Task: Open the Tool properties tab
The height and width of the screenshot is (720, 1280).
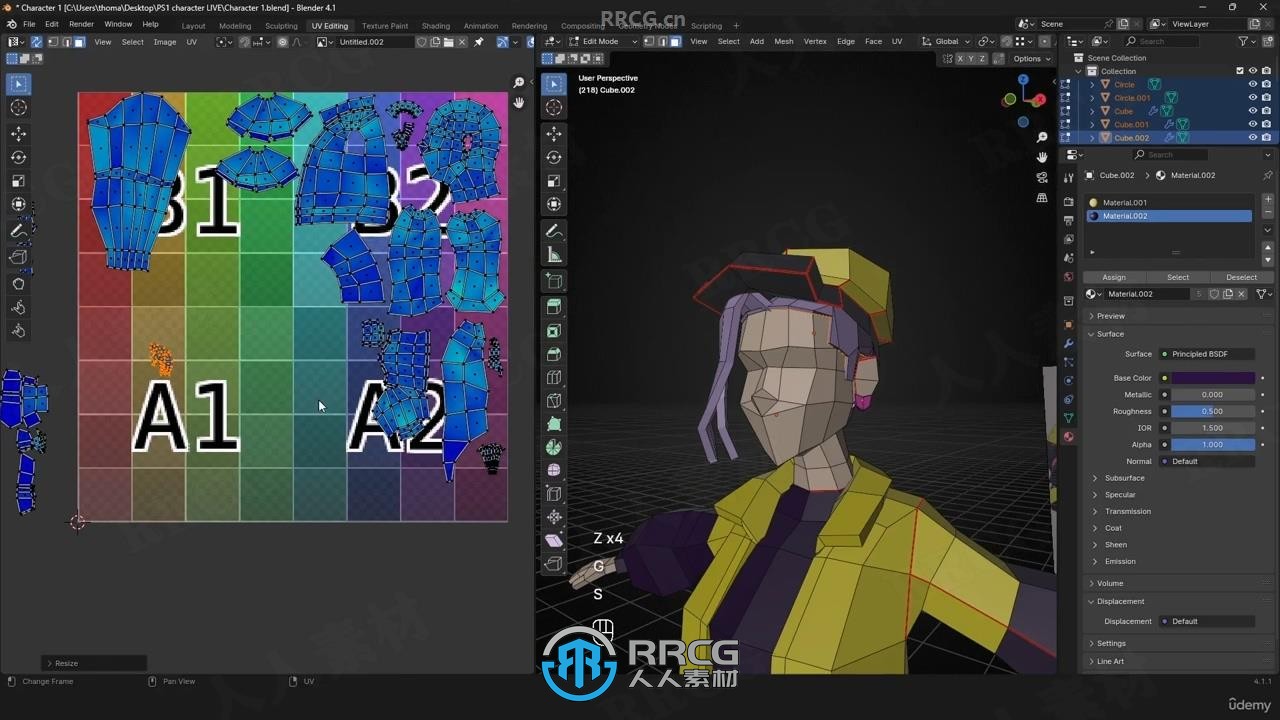Action: pos(1068,177)
